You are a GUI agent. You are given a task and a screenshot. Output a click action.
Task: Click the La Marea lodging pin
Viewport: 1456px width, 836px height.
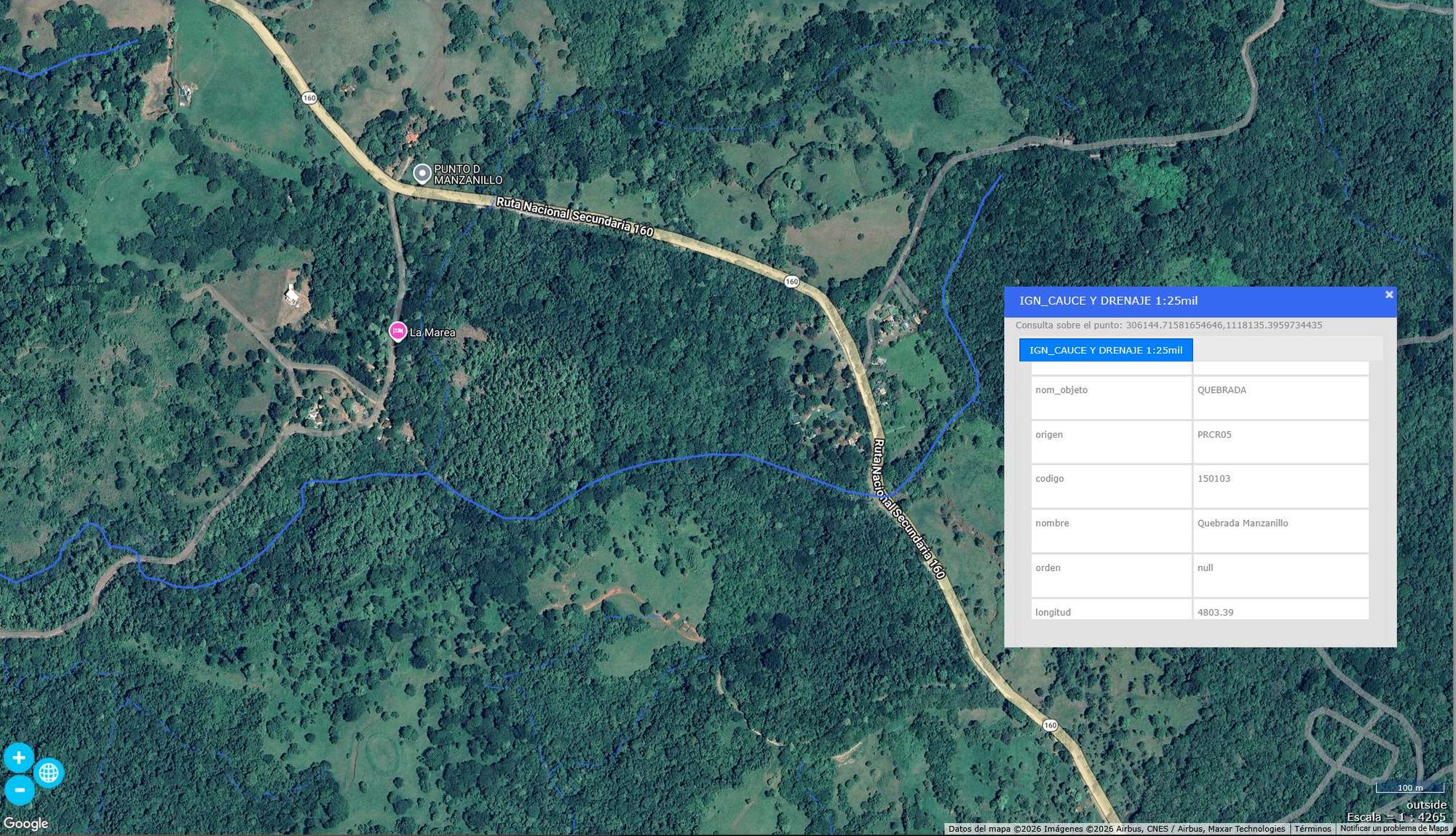pyautogui.click(x=397, y=332)
